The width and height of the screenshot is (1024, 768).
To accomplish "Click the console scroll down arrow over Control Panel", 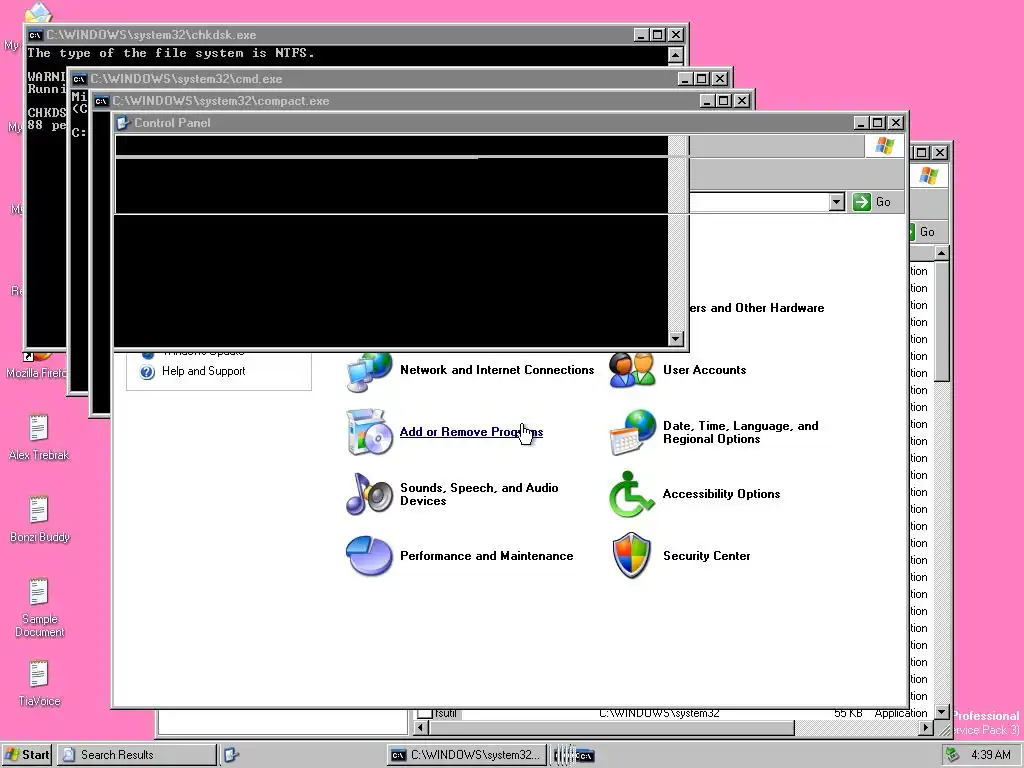I will [676, 338].
